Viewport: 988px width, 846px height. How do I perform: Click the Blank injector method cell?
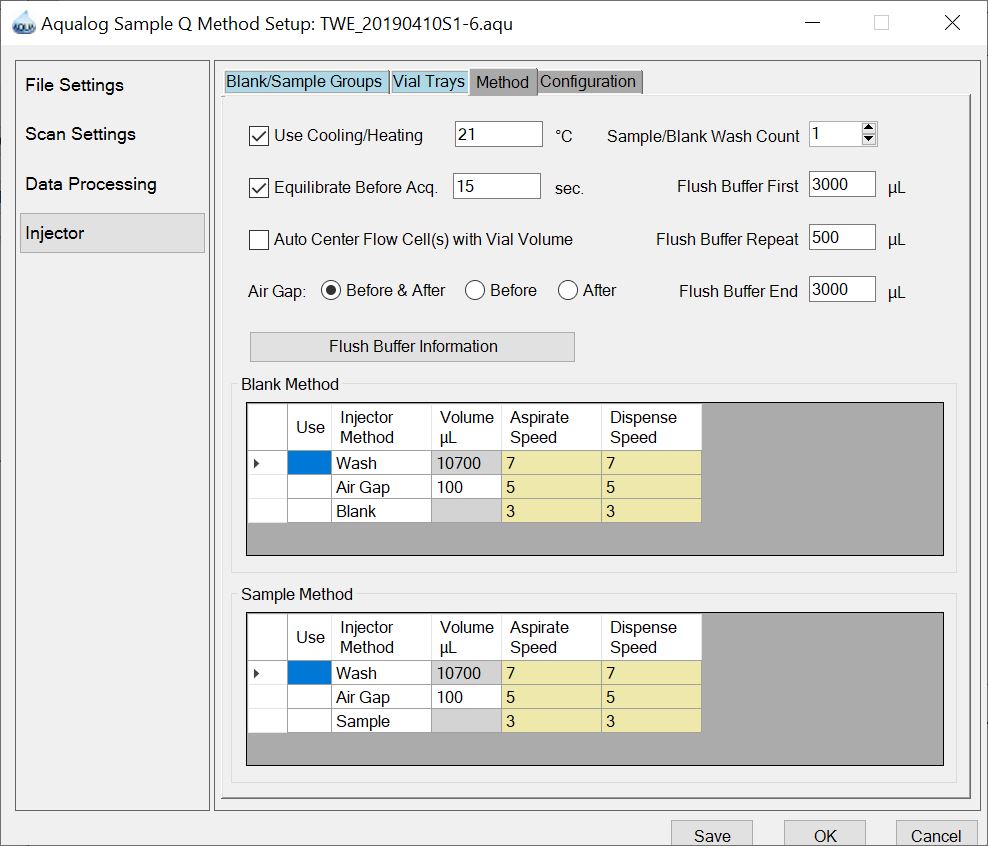[x=381, y=511]
